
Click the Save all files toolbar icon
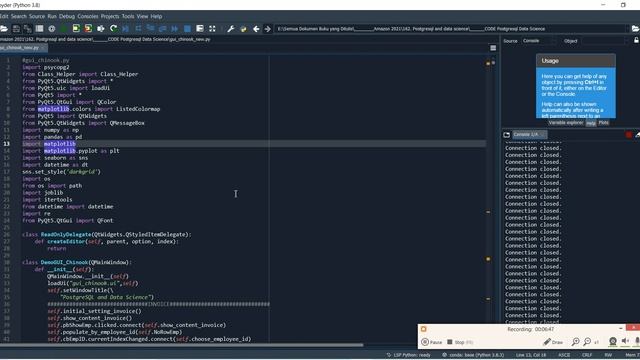(x=28, y=29)
